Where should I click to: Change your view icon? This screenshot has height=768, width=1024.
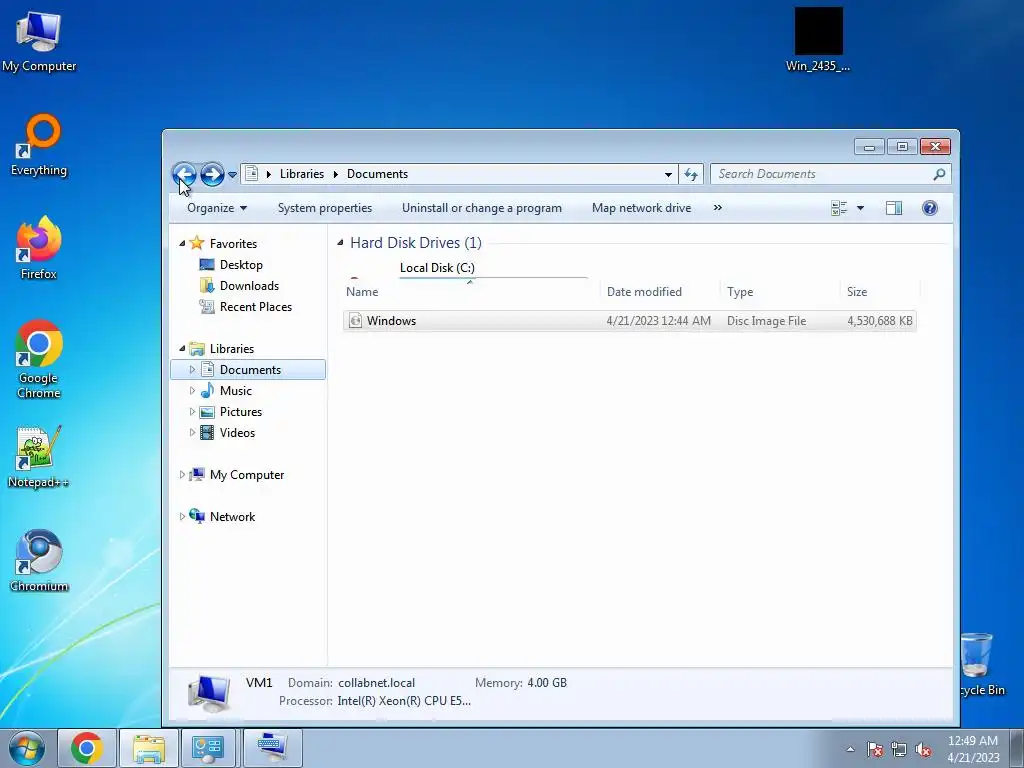pyautogui.click(x=839, y=208)
